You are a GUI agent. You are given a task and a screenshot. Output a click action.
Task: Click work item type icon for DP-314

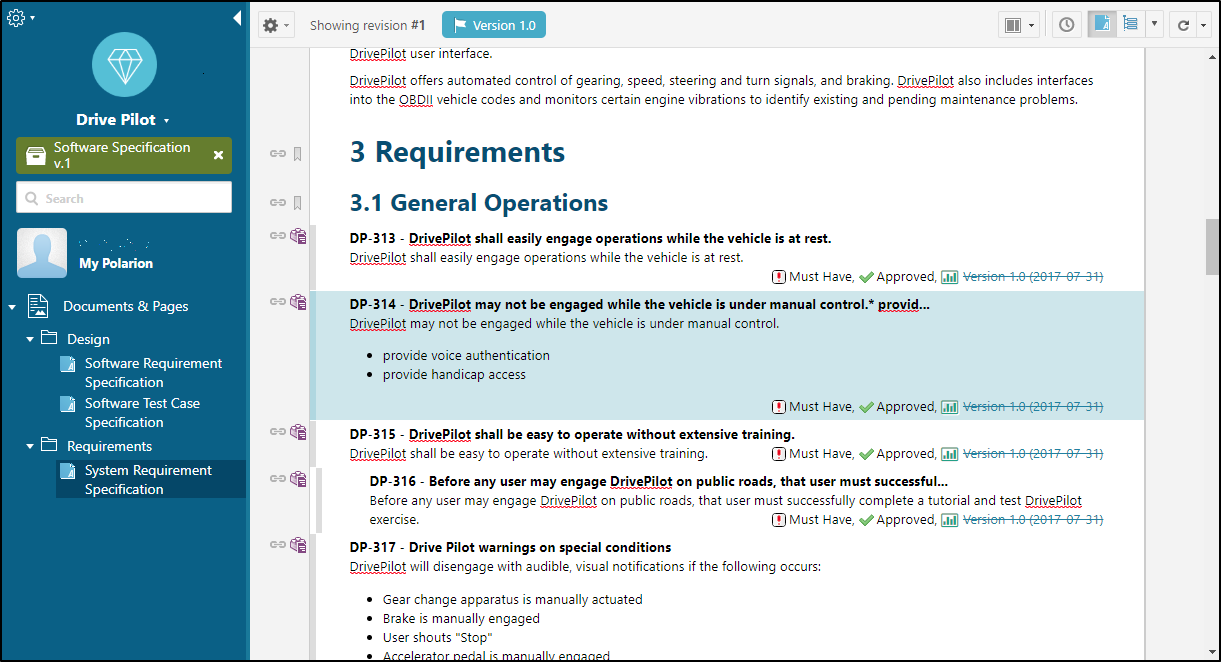[x=298, y=302]
